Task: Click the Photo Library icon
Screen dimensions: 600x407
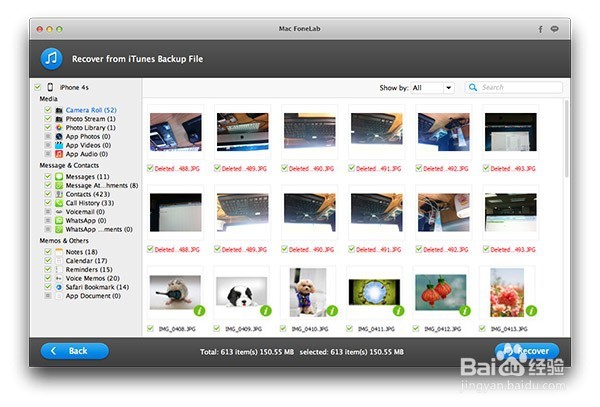Action: pyautogui.click(x=59, y=128)
